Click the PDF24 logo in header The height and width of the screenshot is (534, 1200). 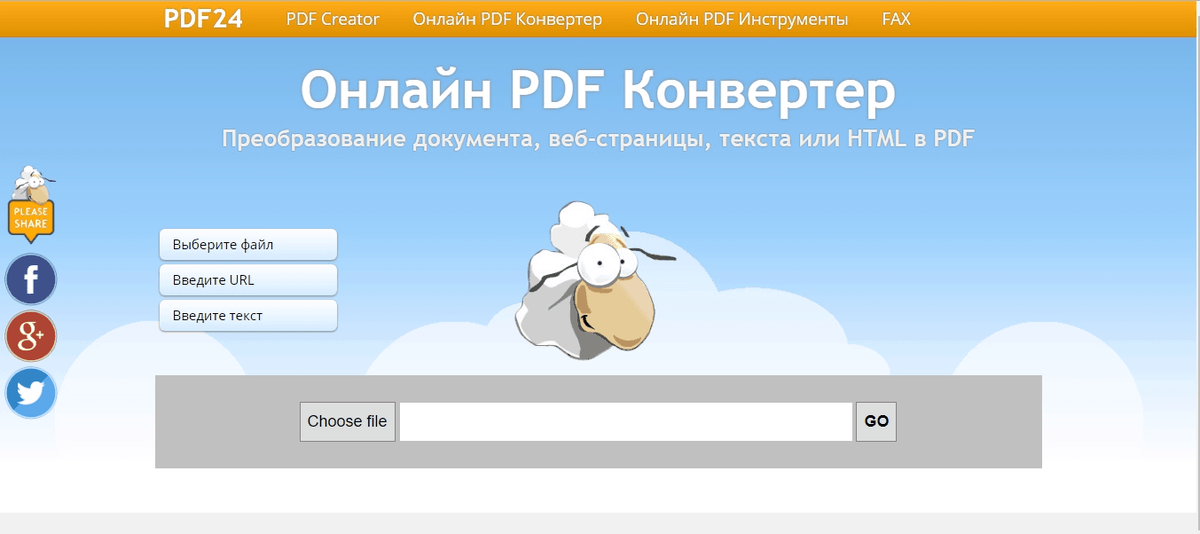pyautogui.click(x=203, y=19)
